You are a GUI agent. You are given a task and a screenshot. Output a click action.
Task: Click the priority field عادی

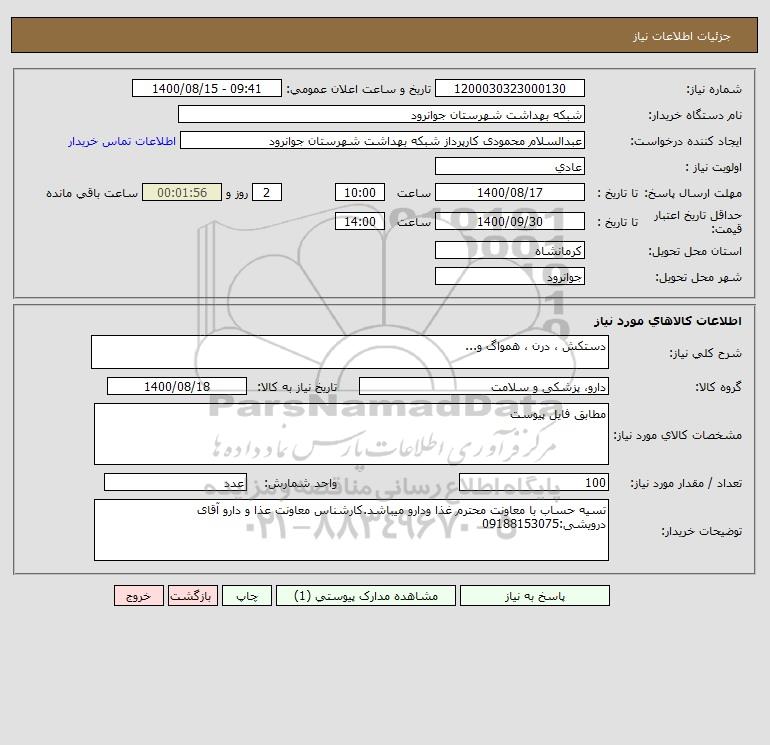click(x=510, y=166)
